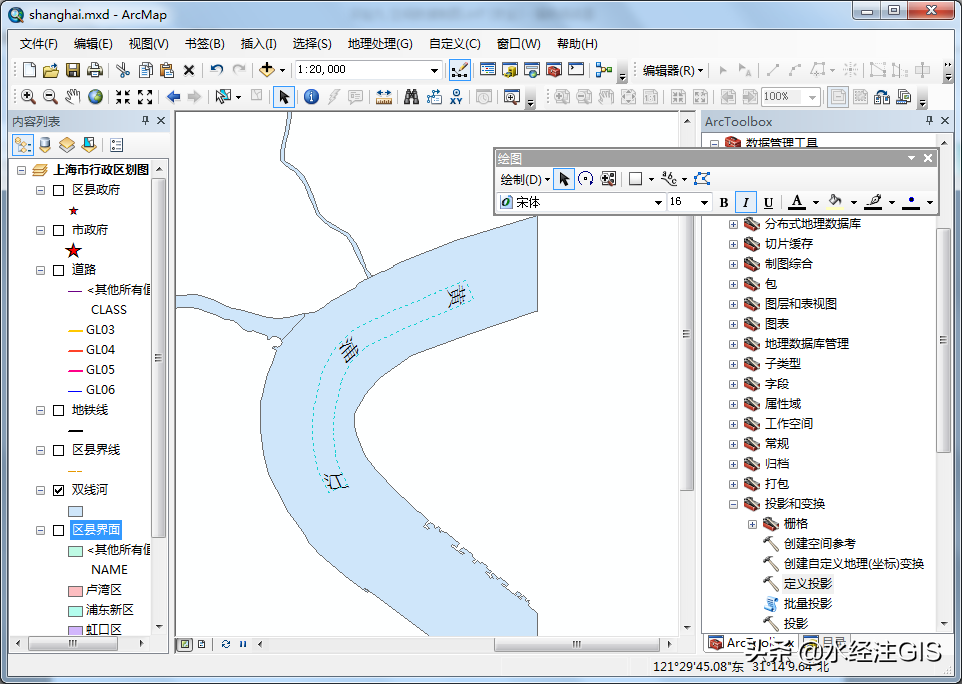Create a new map document
This screenshot has width=962, height=684.
29,70
